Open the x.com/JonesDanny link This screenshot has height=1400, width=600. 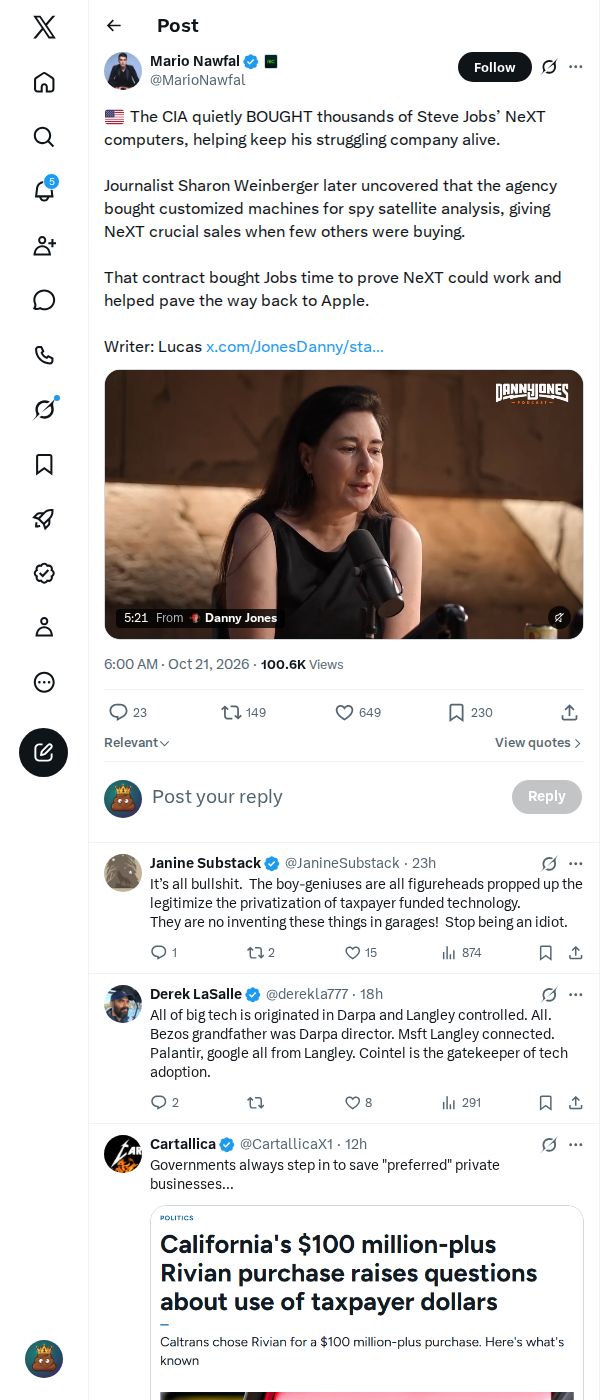coord(295,347)
